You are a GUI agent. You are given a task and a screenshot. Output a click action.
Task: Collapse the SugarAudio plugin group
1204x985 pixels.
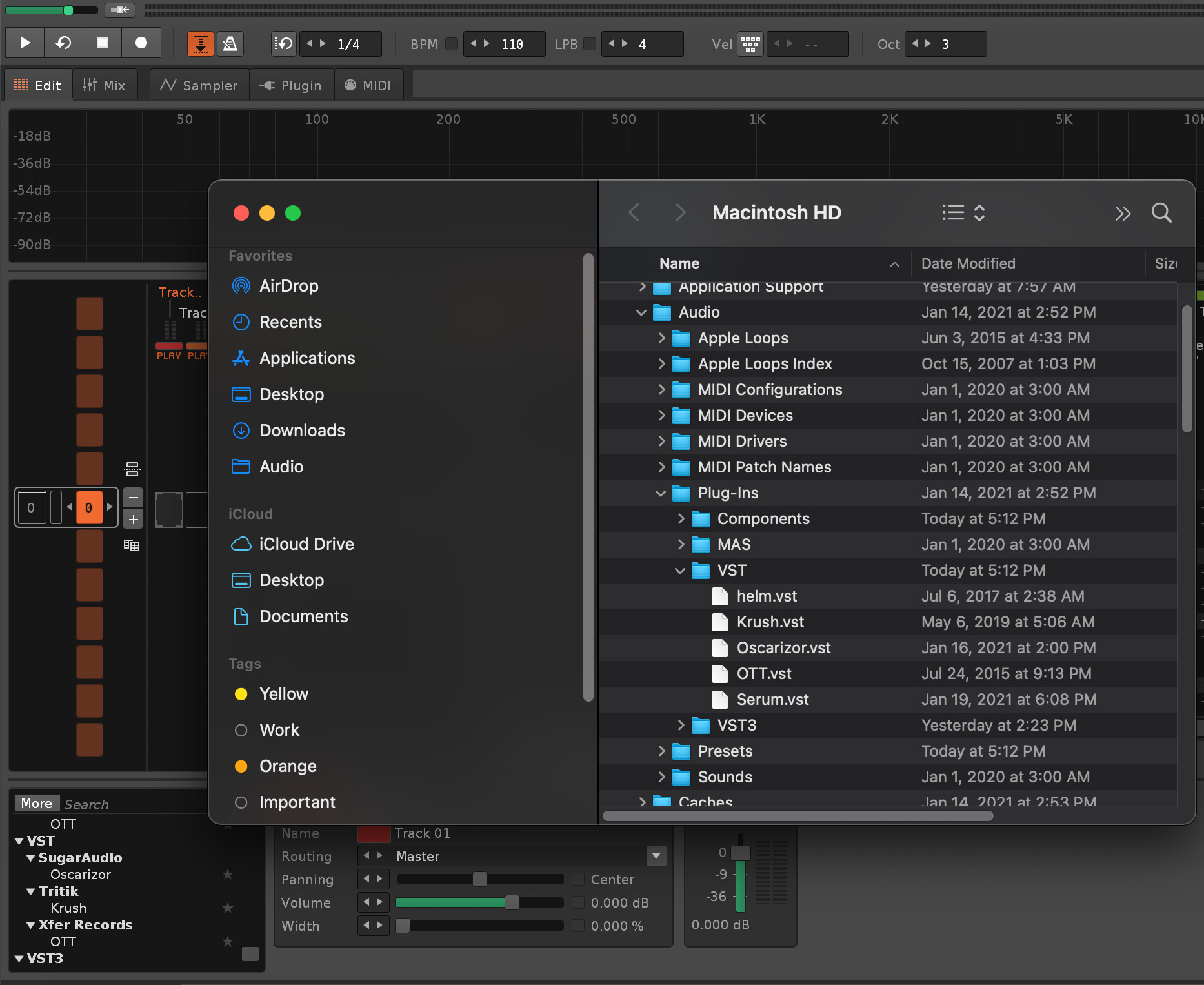30,858
